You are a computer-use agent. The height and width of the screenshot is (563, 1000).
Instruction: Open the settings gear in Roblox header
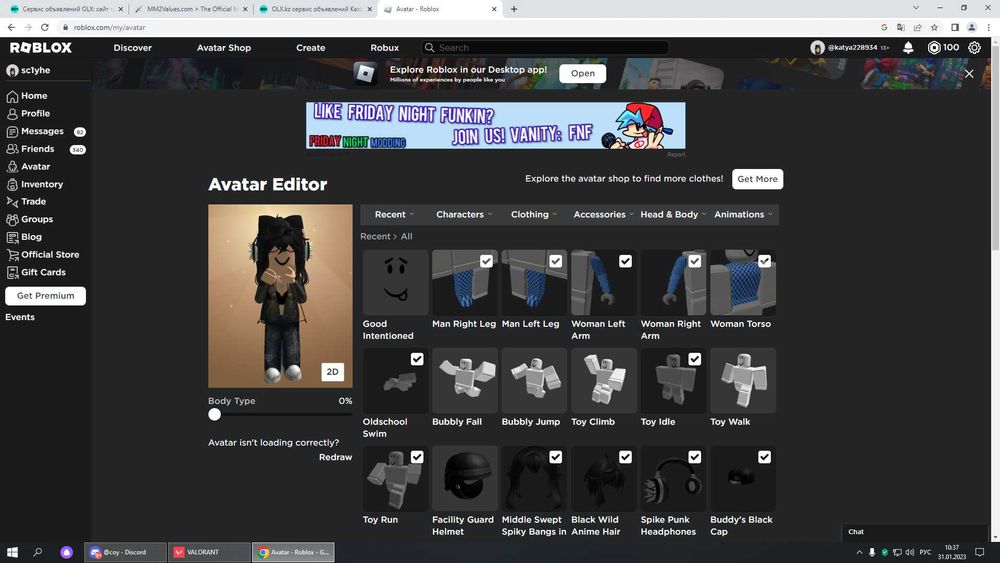(974, 48)
